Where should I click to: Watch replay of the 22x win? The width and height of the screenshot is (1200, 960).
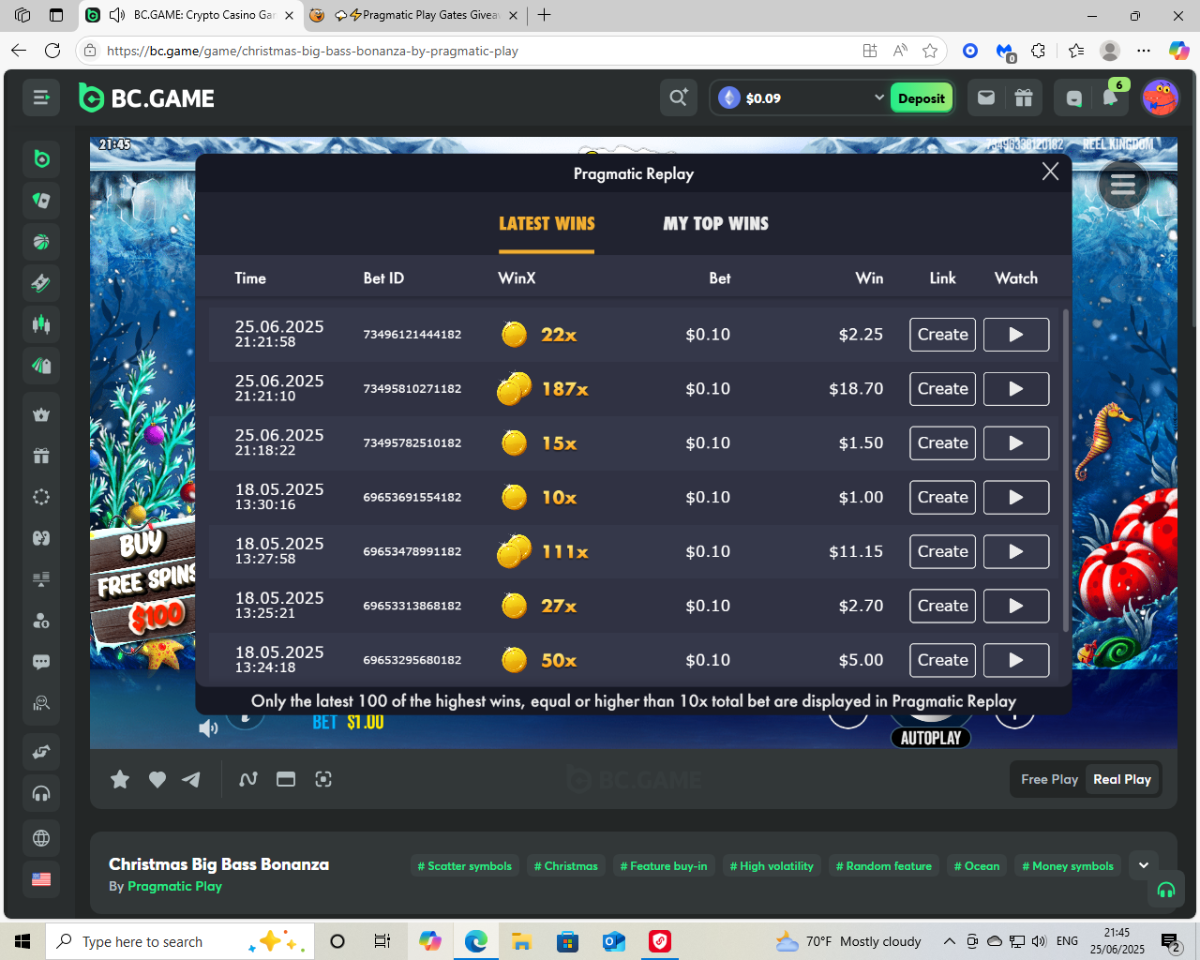1016,334
